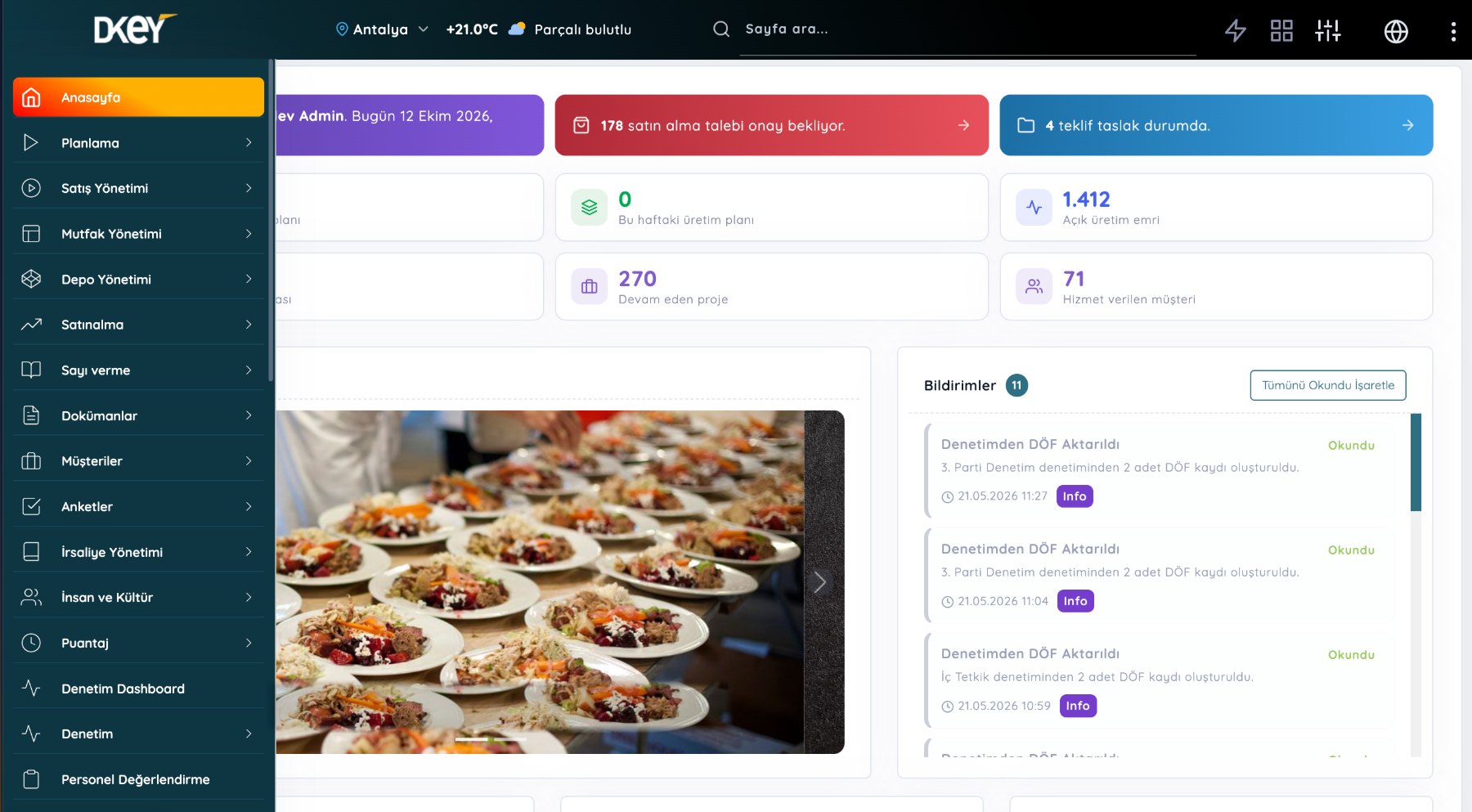Open Müşteriler in the sidebar
Image resolution: width=1472 pixels, height=812 pixels.
tap(138, 461)
